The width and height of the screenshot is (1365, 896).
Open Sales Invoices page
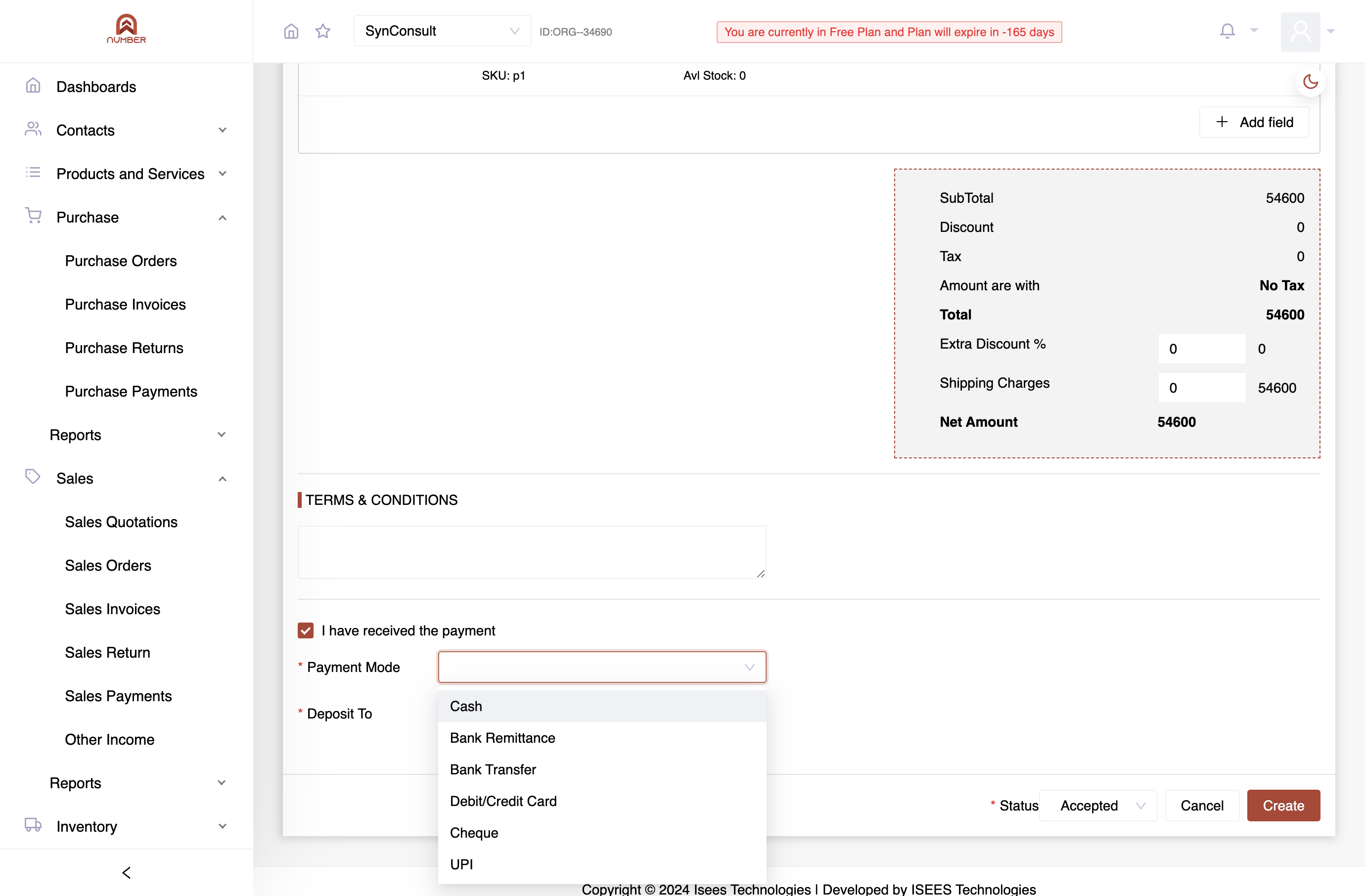112,609
